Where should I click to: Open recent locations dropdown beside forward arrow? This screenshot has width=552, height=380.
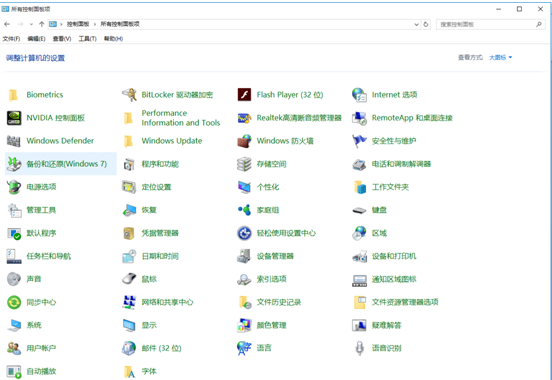click(x=31, y=24)
